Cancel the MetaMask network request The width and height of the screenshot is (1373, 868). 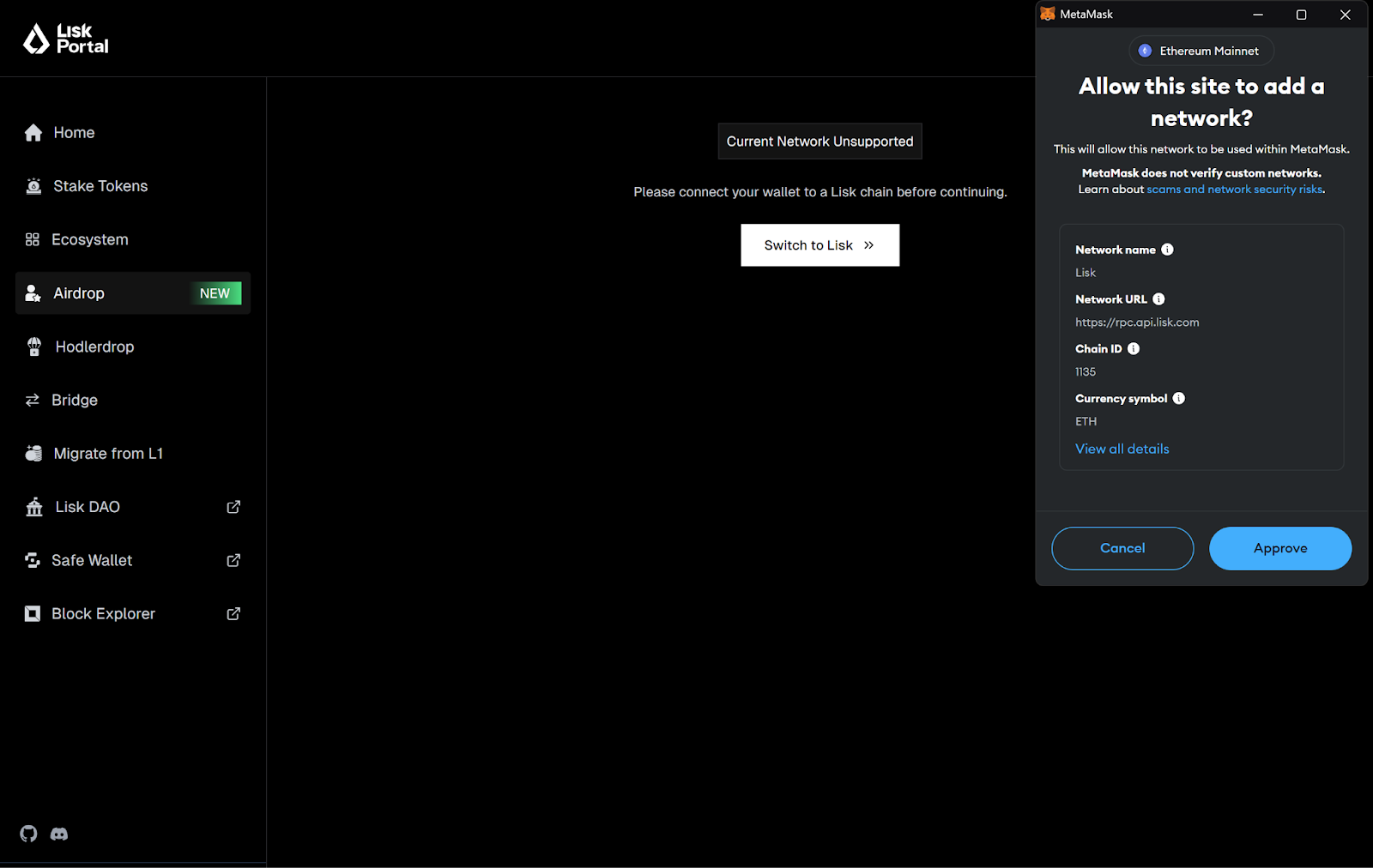(1122, 548)
